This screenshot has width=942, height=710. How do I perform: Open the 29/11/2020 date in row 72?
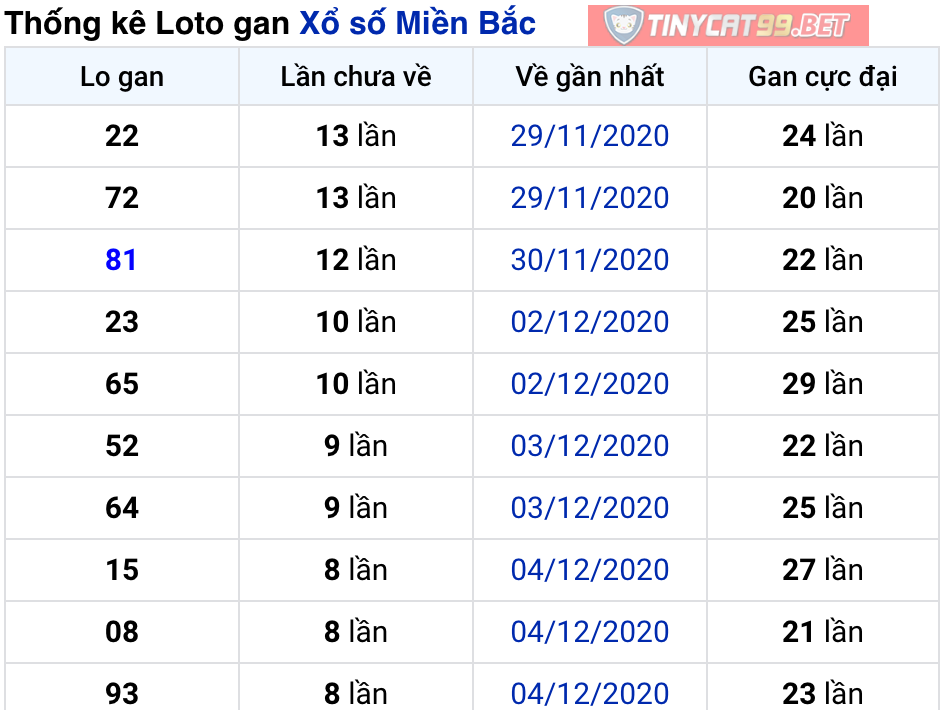590,198
